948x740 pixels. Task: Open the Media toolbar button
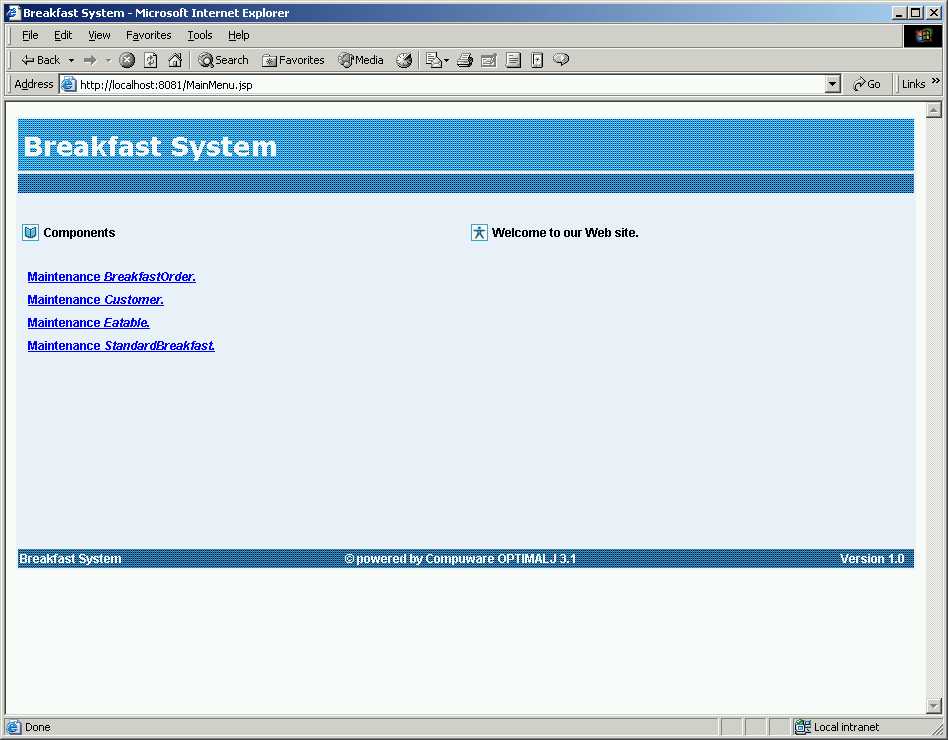pos(361,60)
